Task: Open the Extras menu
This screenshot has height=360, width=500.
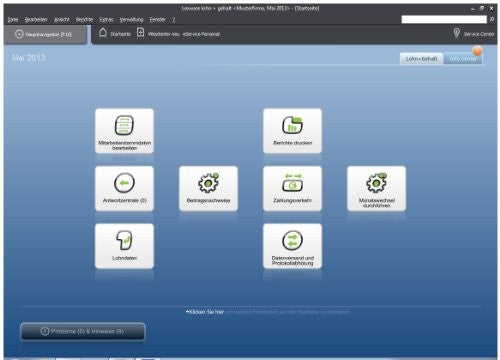Action: (x=106, y=20)
